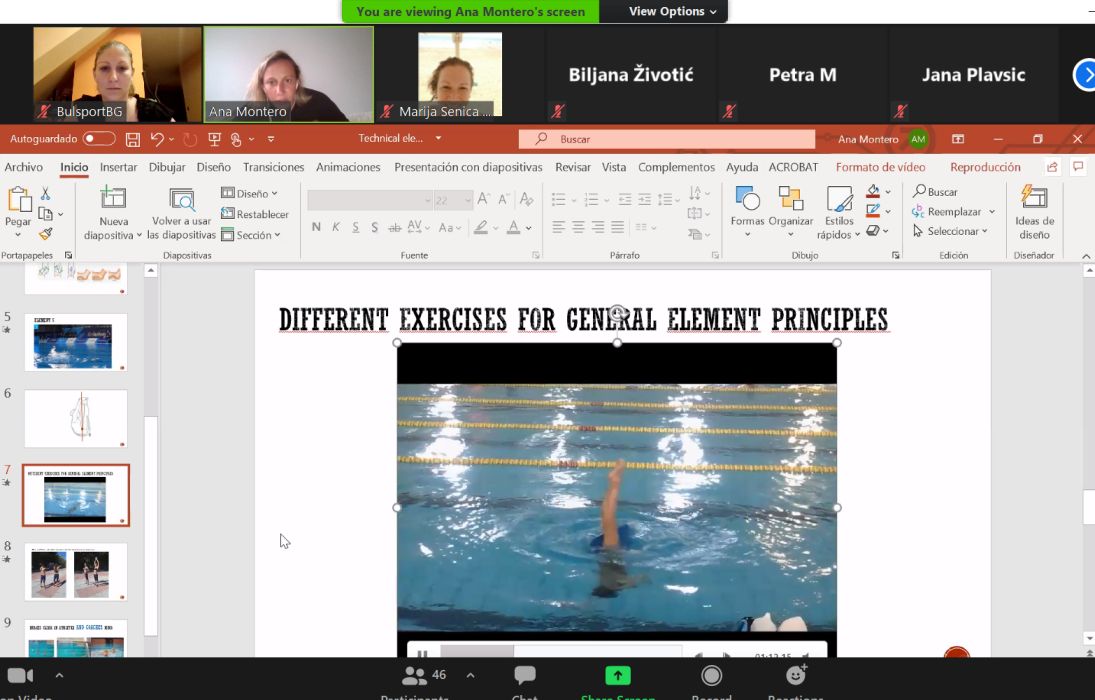Open the Seleccionar dropdown
Screen dimensions: 1095x700
[x=950, y=231]
